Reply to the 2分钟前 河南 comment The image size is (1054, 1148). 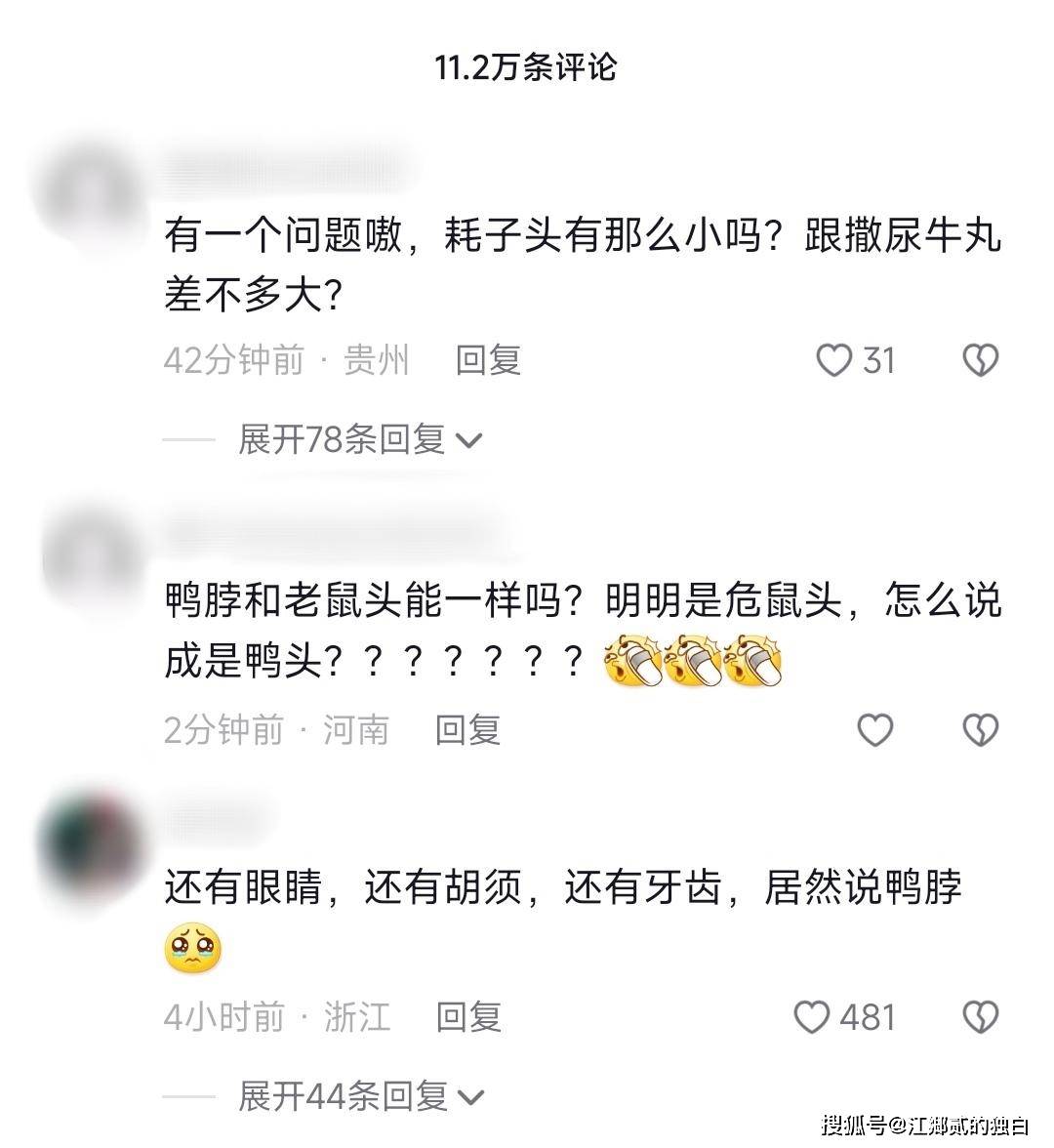467,730
